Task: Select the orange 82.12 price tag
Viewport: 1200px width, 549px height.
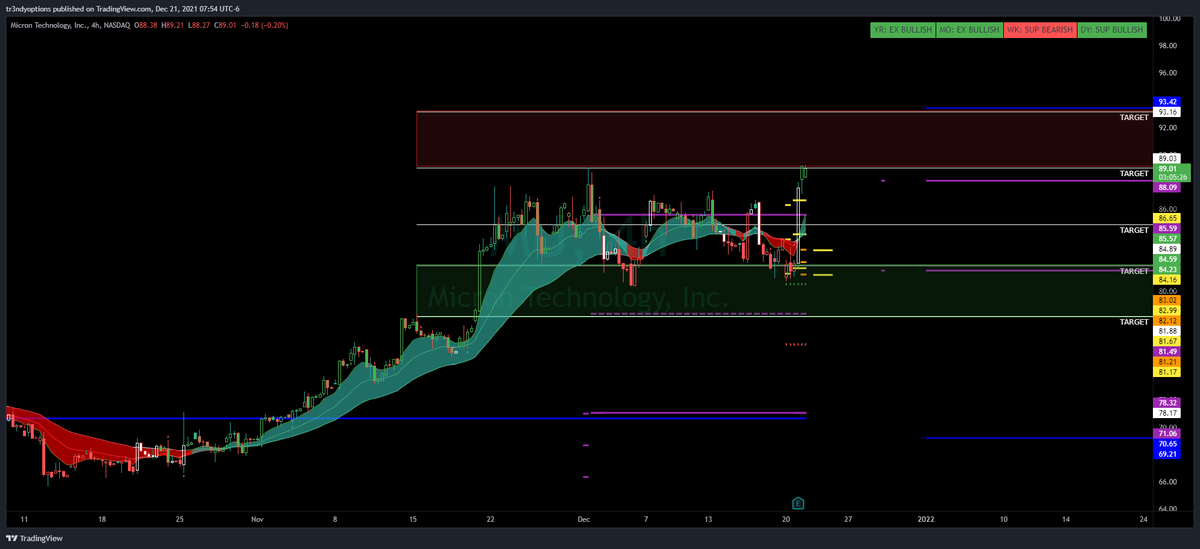Action: 1168,320
